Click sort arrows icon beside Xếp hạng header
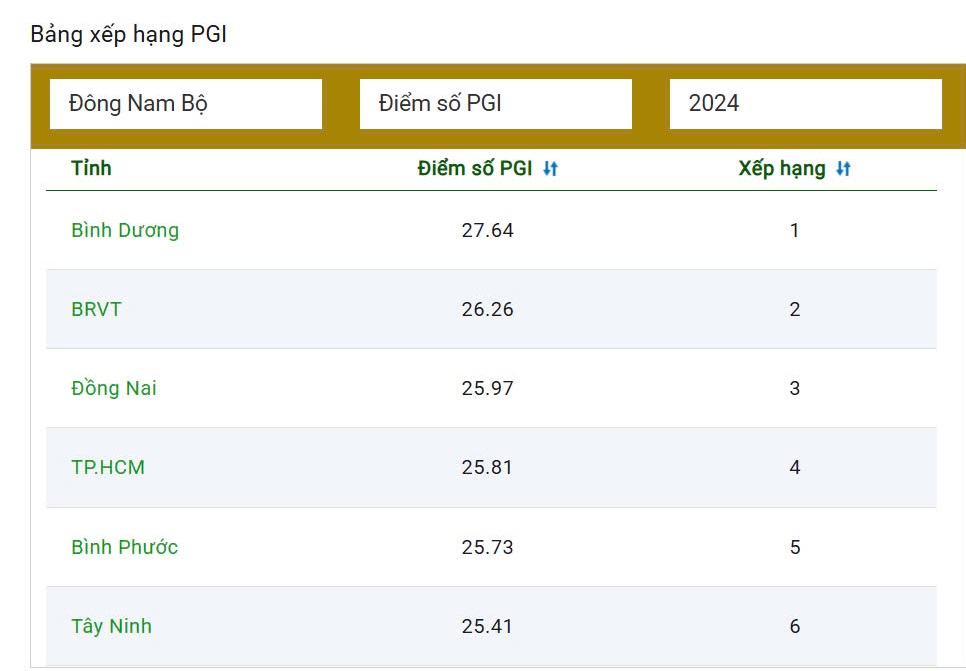This screenshot has height=671, width=966. tap(843, 169)
